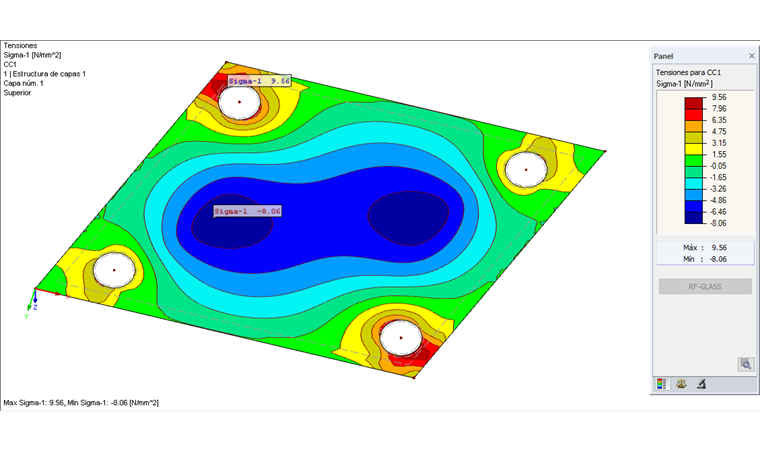Click the 'Capa núm. 1' text
This screenshot has height=453, width=760.
23,83
